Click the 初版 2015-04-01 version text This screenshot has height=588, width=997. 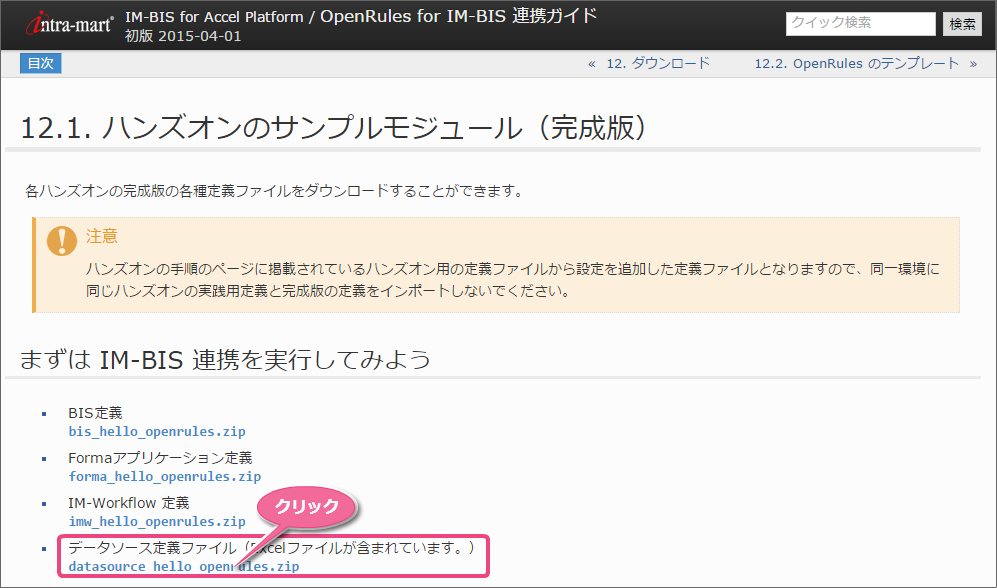pos(183,36)
